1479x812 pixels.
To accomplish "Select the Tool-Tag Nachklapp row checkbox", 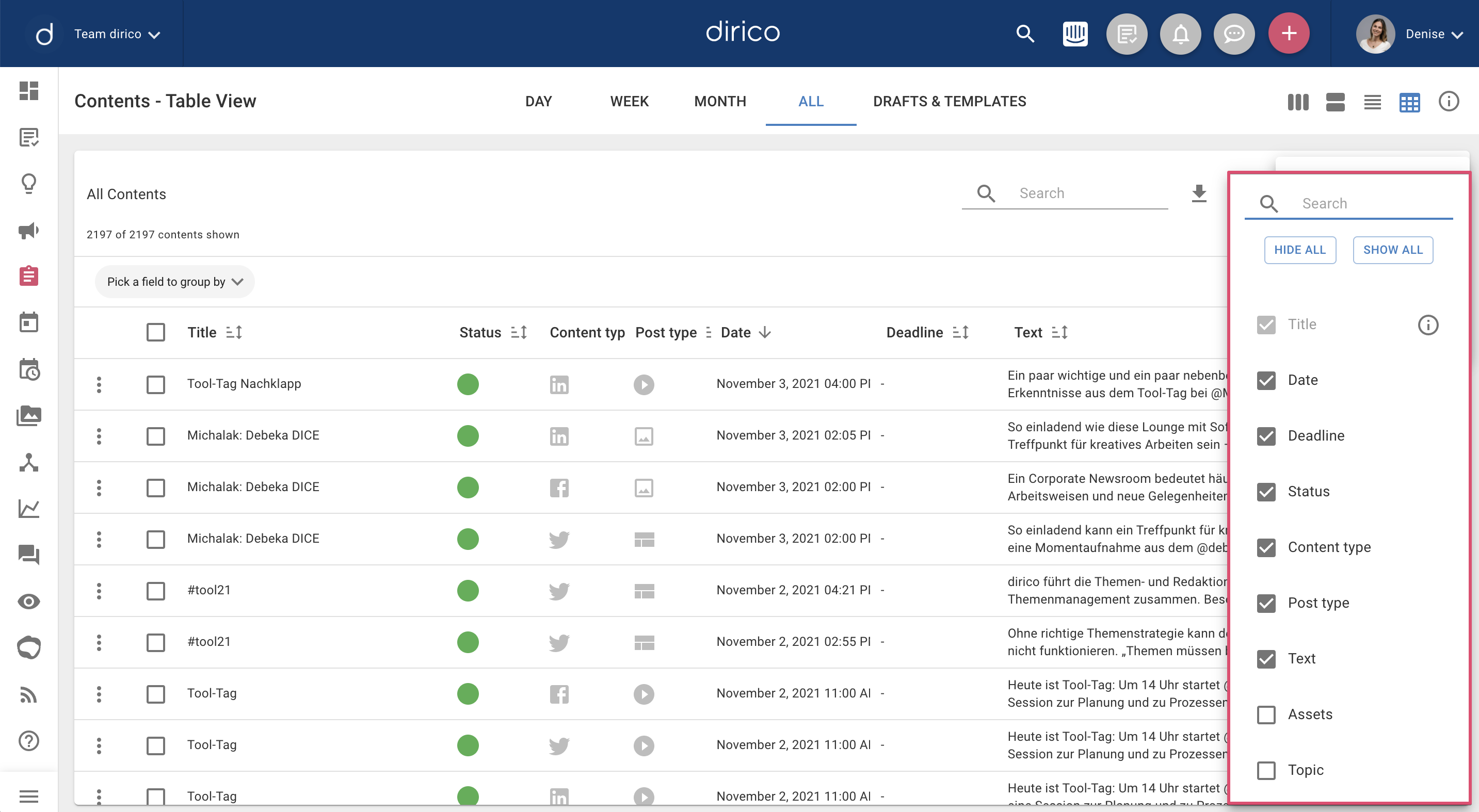I will coord(156,384).
